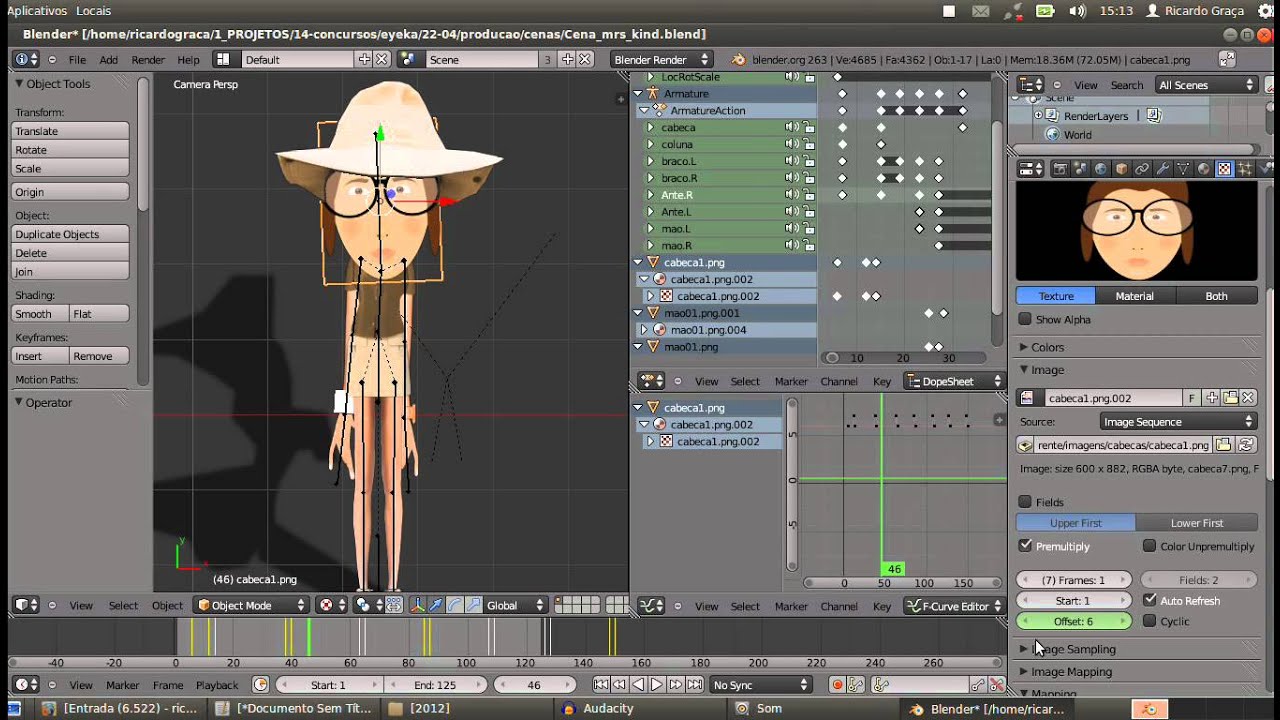
Task: Disable the Premultiply checkbox
Action: (1025, 546)
